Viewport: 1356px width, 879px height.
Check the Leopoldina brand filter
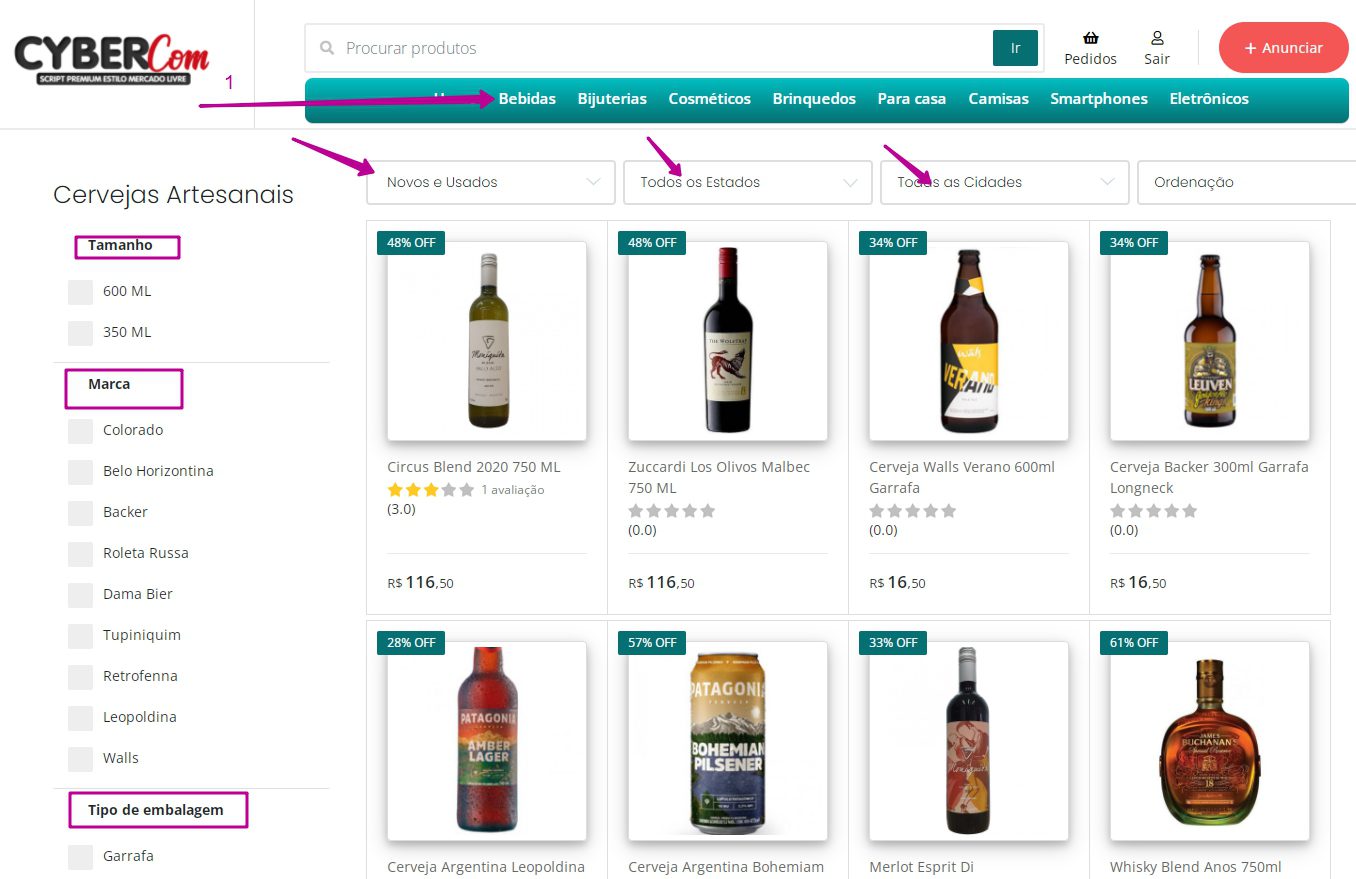pos(80,718)
